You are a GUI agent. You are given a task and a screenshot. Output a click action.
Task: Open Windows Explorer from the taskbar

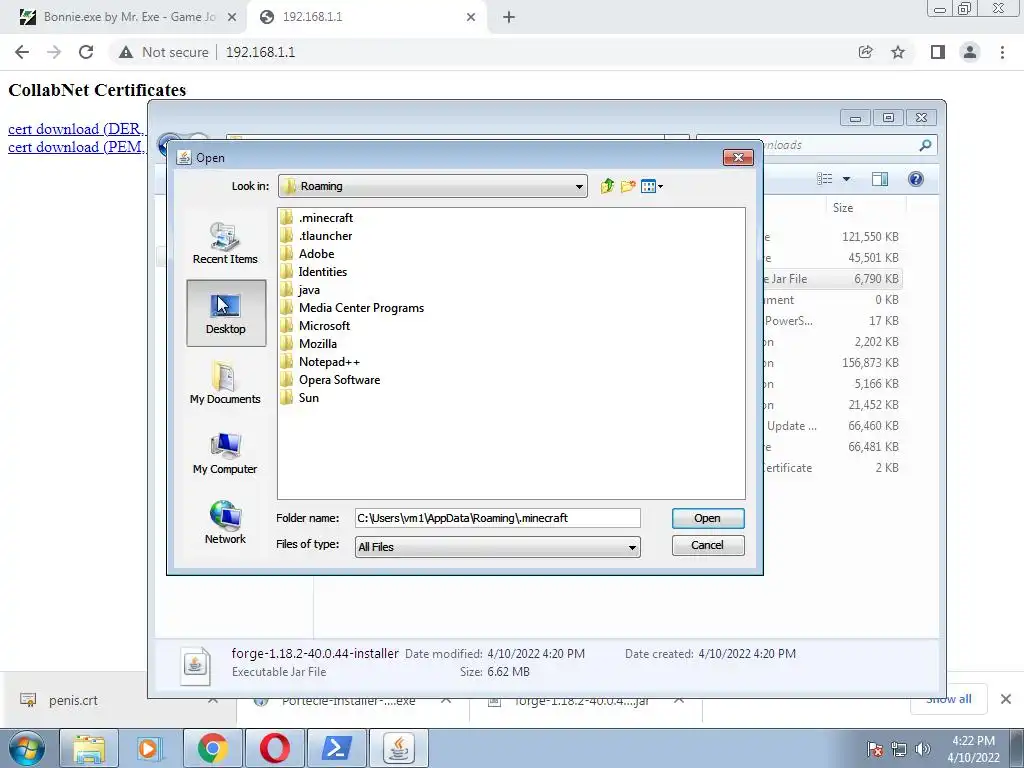[x=89, y=748]
